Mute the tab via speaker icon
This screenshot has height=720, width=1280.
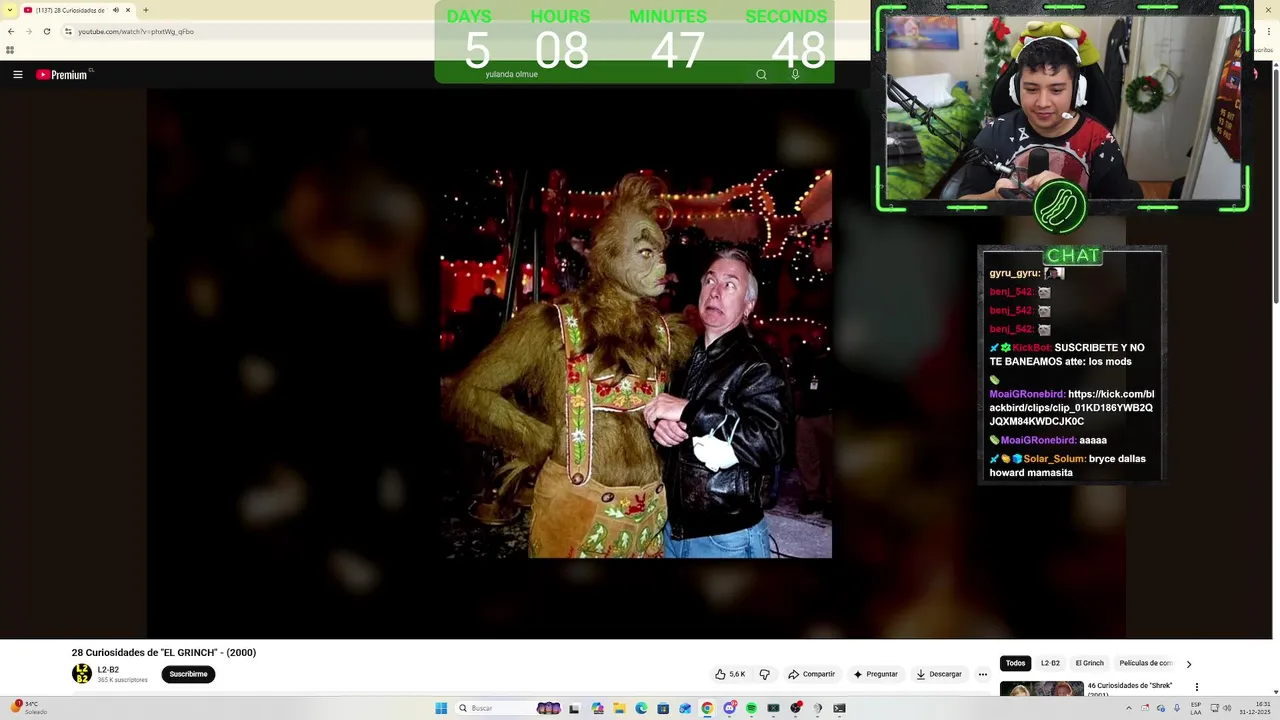pyautogui.click(x=116, y=10)
